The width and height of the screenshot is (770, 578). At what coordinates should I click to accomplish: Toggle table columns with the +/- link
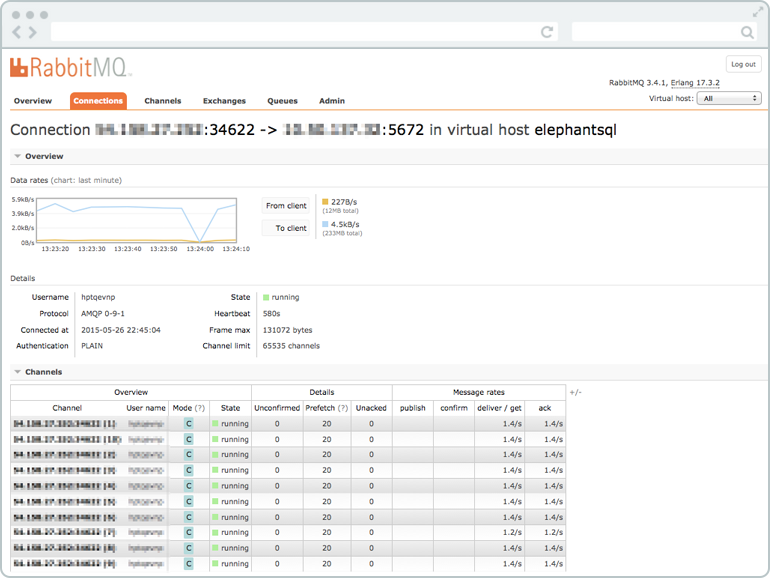click(x=576, y=392)
